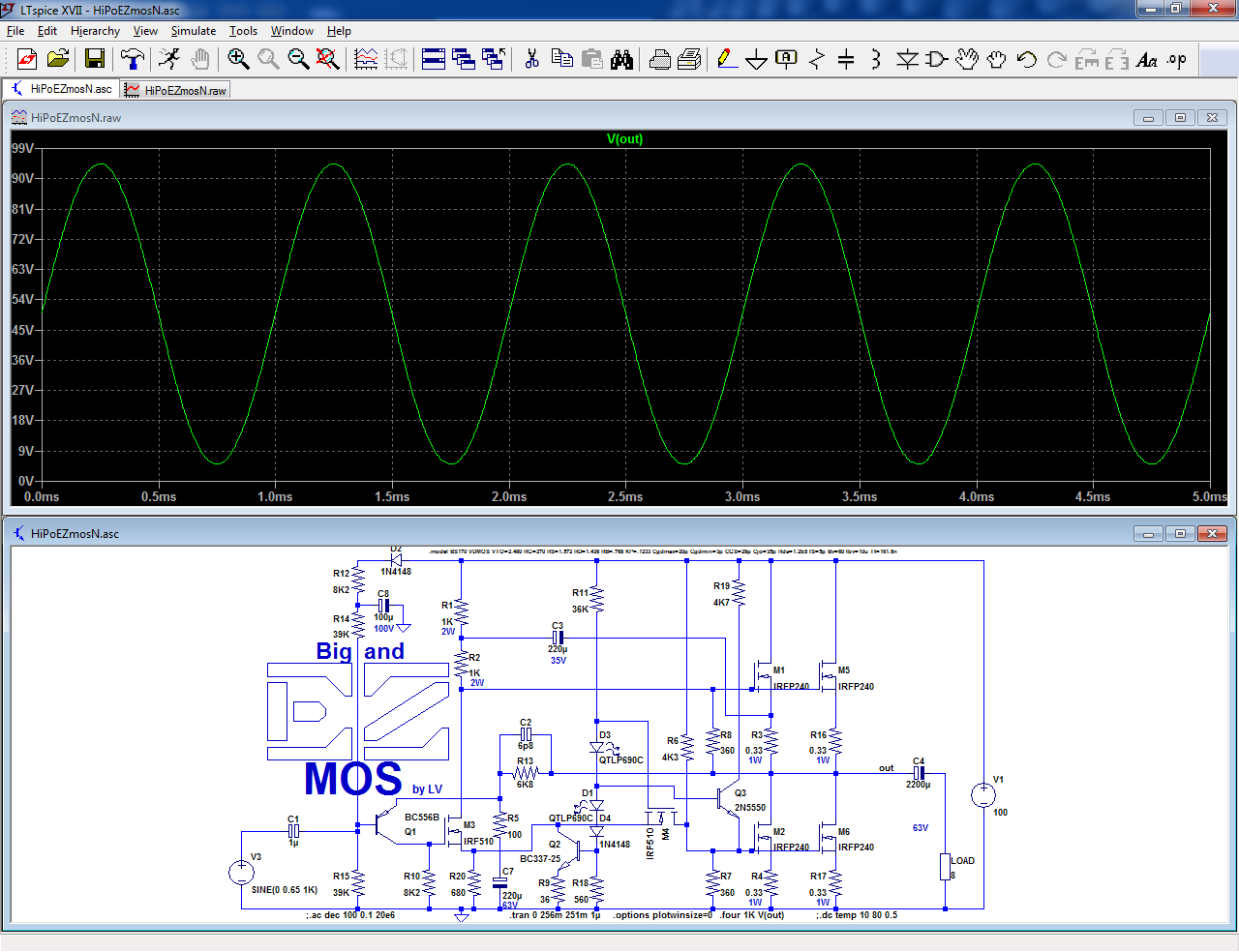This screenshot has width=1239, height=952.
Task: Save the schematic with the floppy icon
Action: tap(94, 60)
